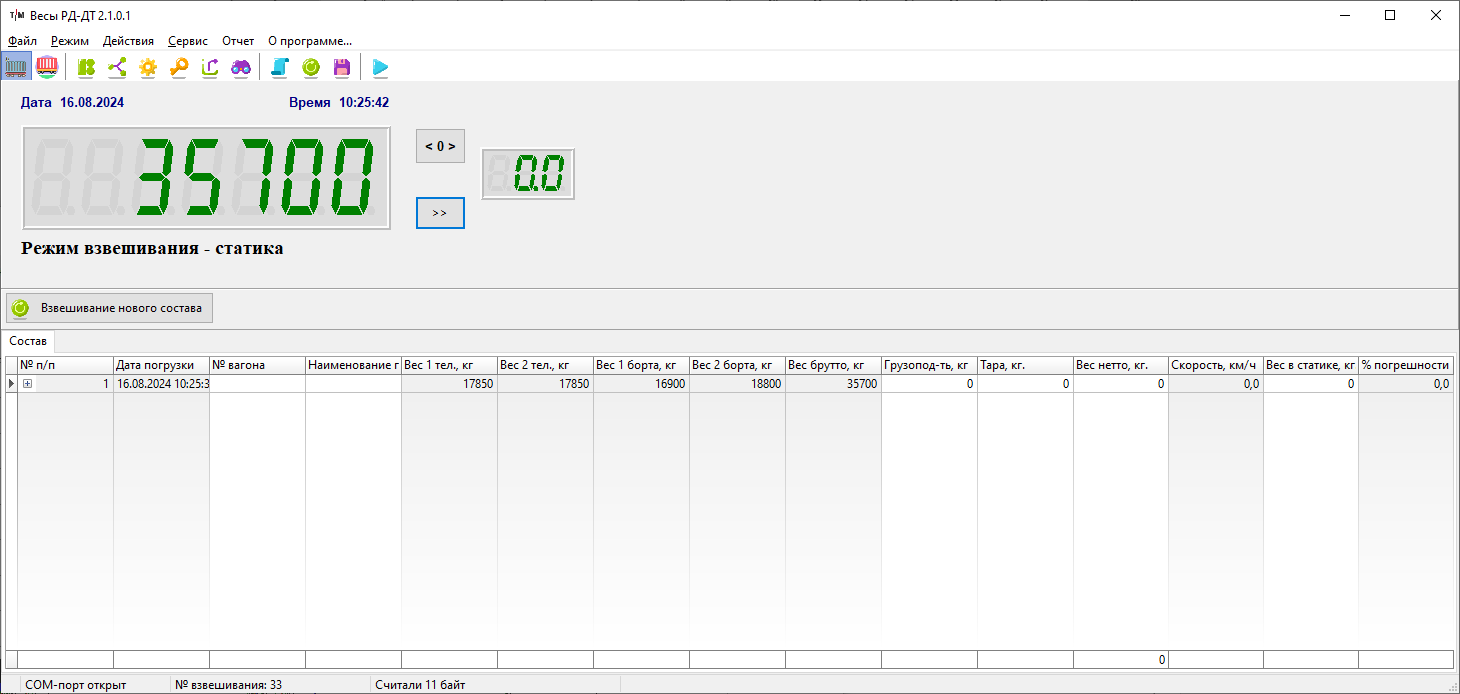
Task: Click the purple floppy disk save icon
Action: 342,67
